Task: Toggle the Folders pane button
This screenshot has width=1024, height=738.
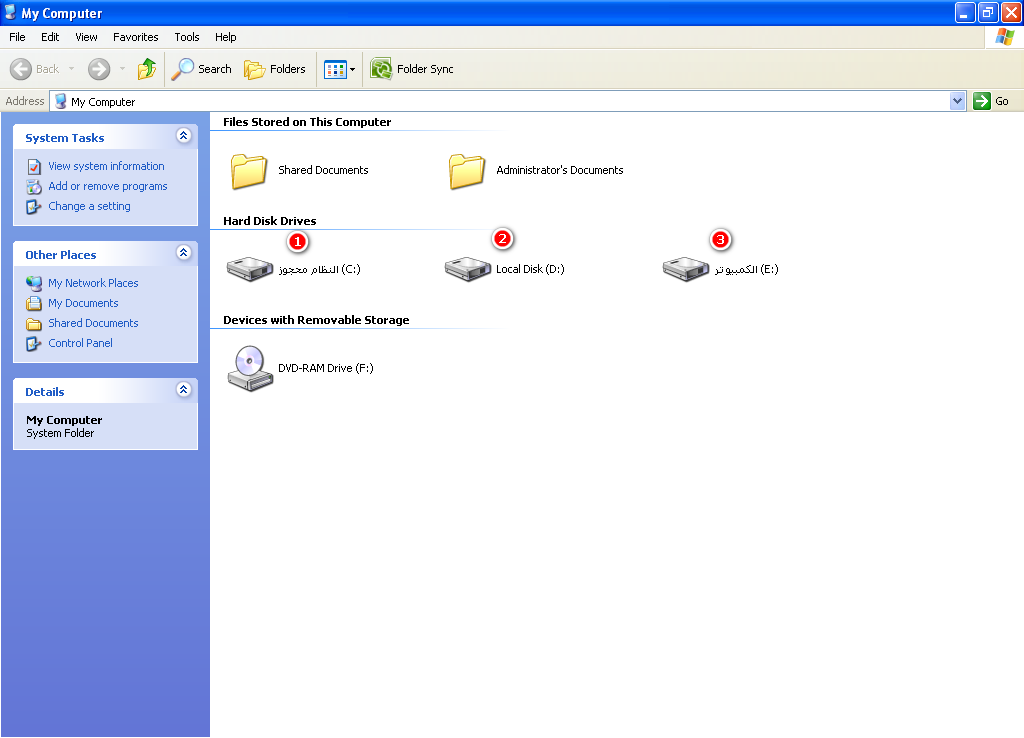Action: pos(275,69)
